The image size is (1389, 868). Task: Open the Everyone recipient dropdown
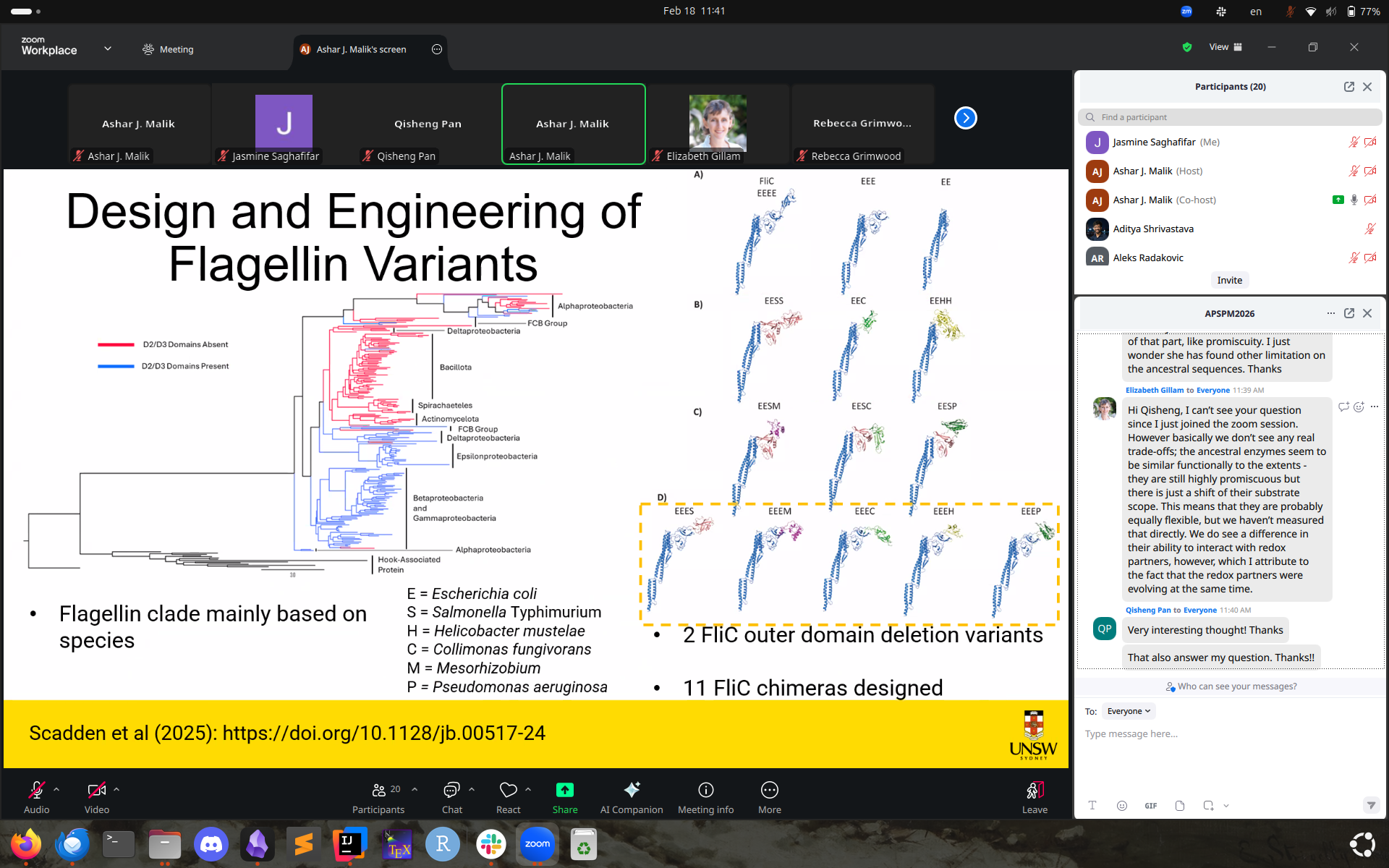1128,711
